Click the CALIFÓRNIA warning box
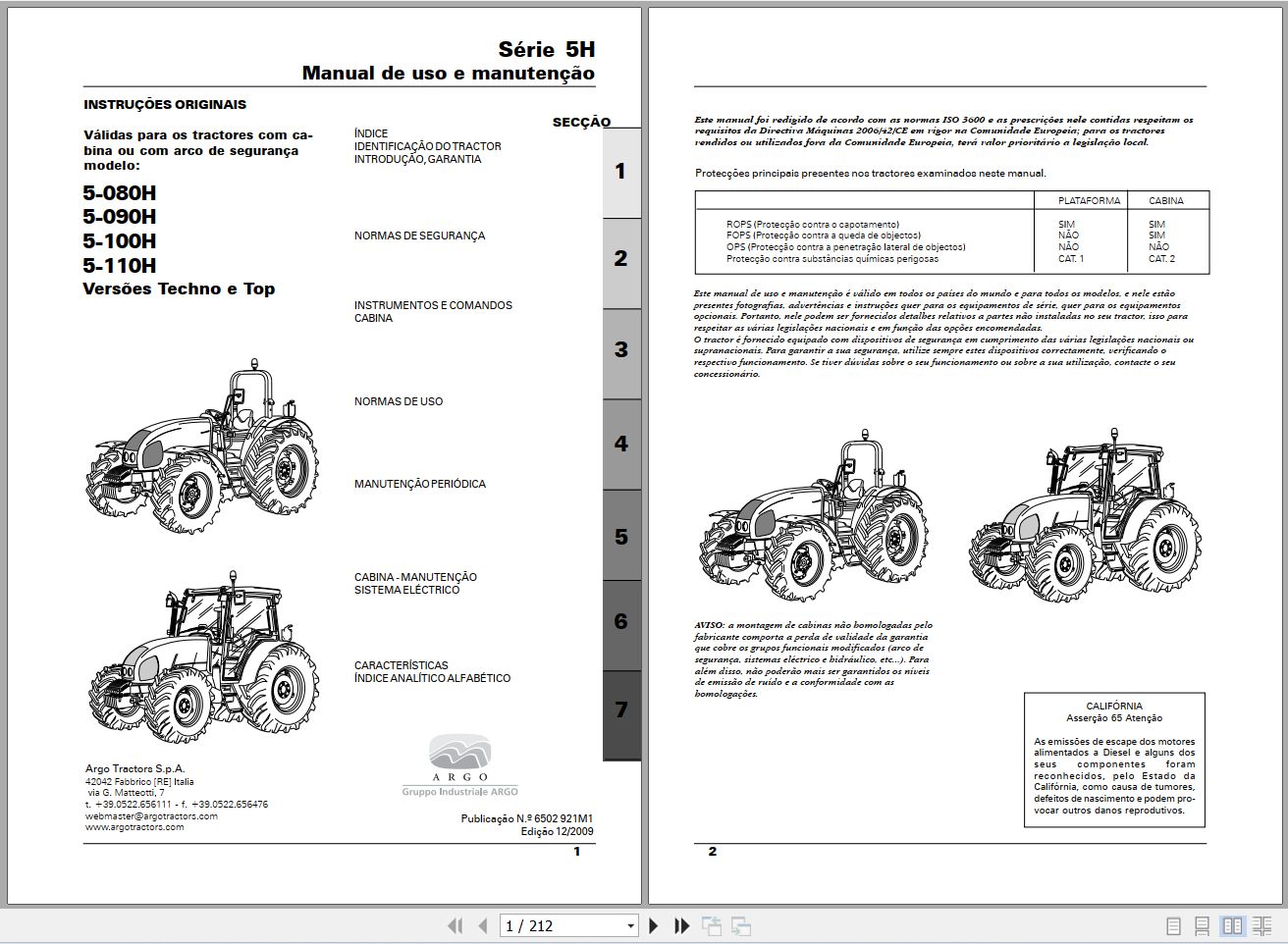This screenshot has height=944, width=1288. point(1114,759)
